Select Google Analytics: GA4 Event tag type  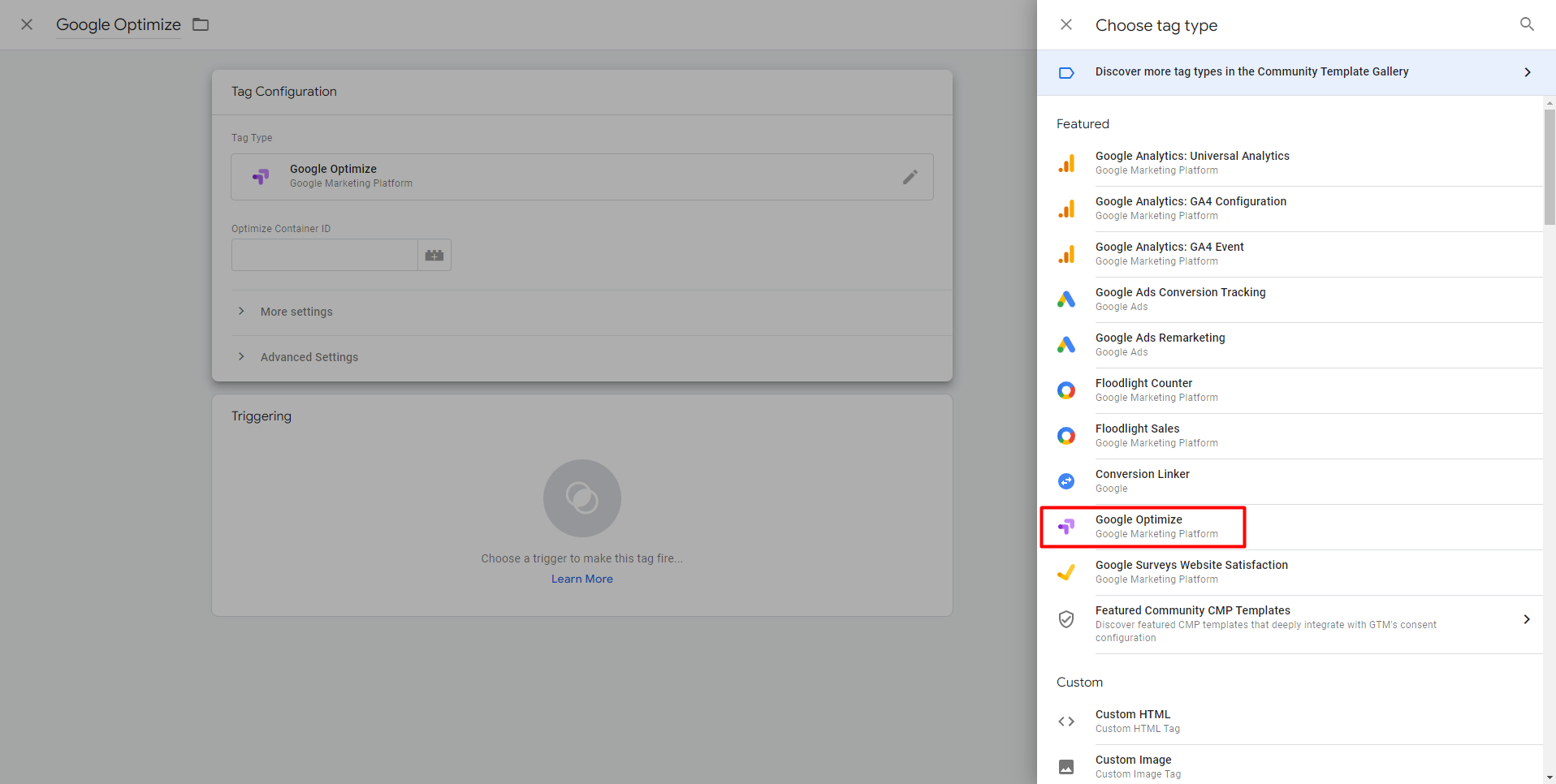tap(1290, 254)
